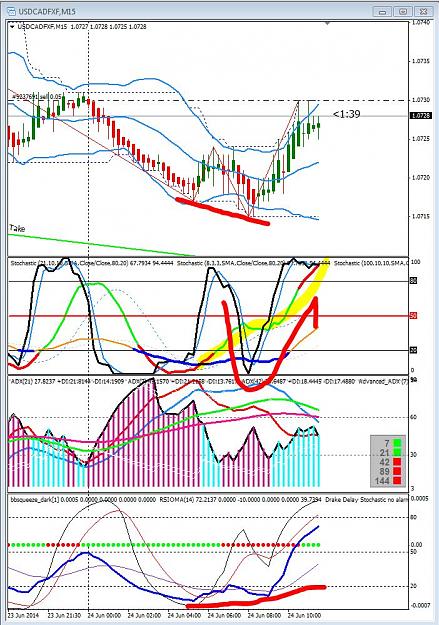Click the 0.00 scale label in bottom pane
439x625 pixels.
[416, 545]
